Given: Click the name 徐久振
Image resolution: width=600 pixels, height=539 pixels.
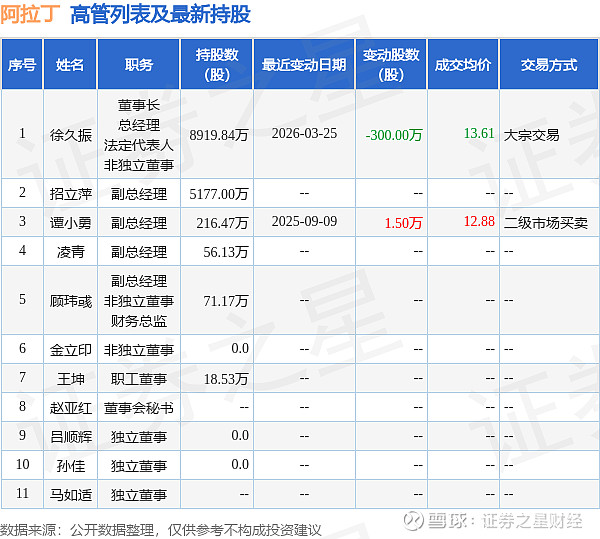Looking at the screenshot, I should [70, 135].
